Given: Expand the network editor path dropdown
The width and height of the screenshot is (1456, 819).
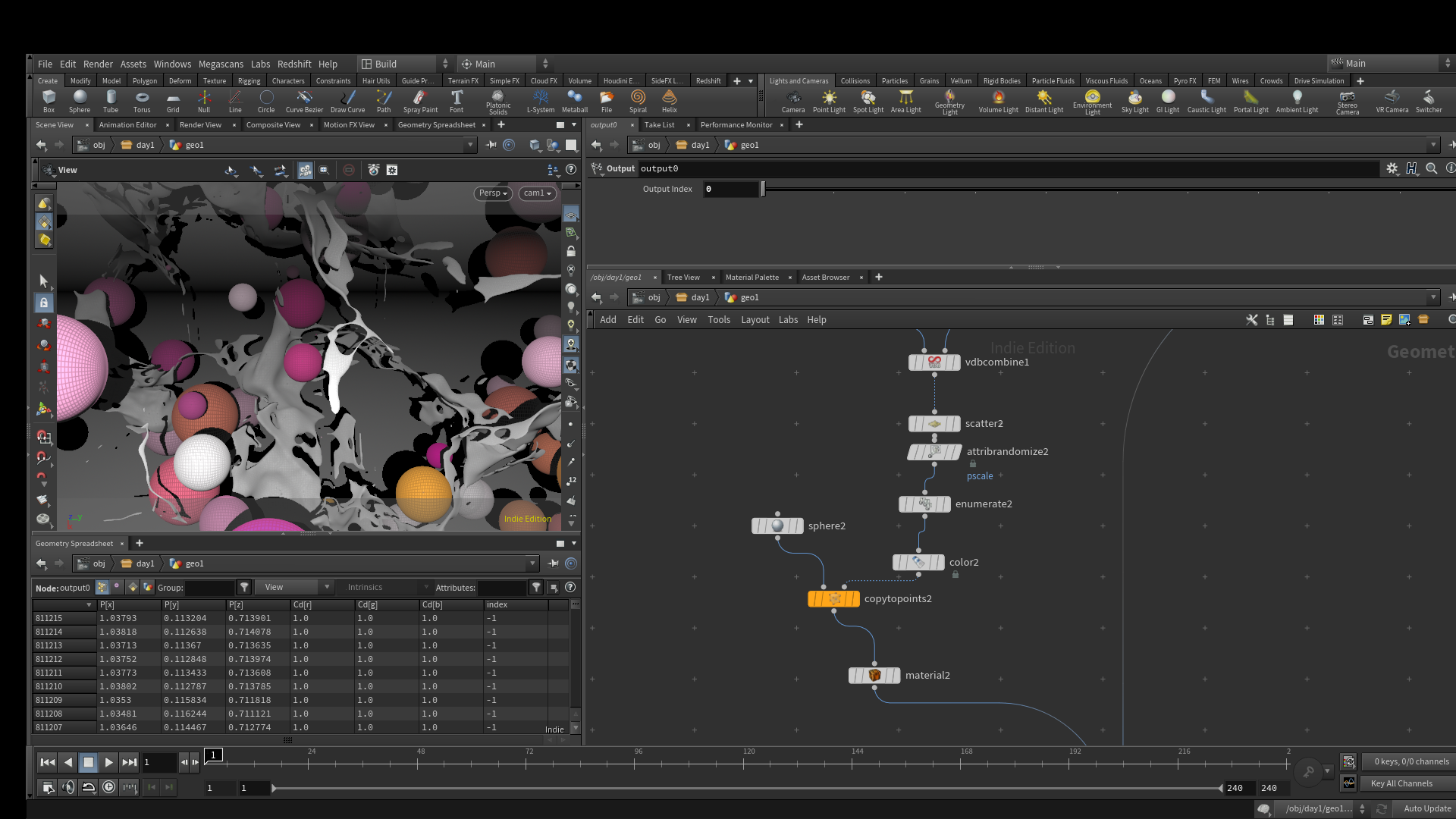Looking at the screenshot, I should (x=1433, y=297).
